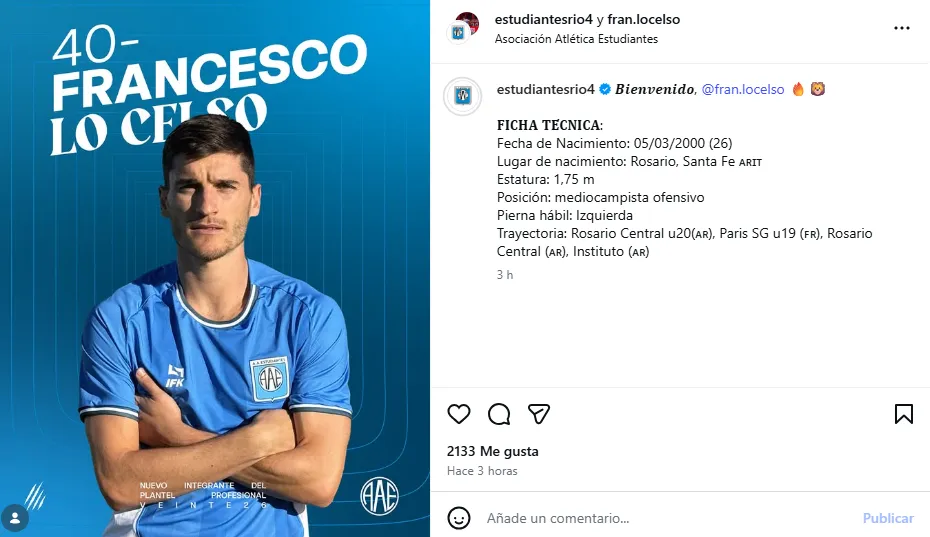Screen dimensions: 930x537
Task: Open estudiantesrio4 username in post header
Action: (543, 19)
